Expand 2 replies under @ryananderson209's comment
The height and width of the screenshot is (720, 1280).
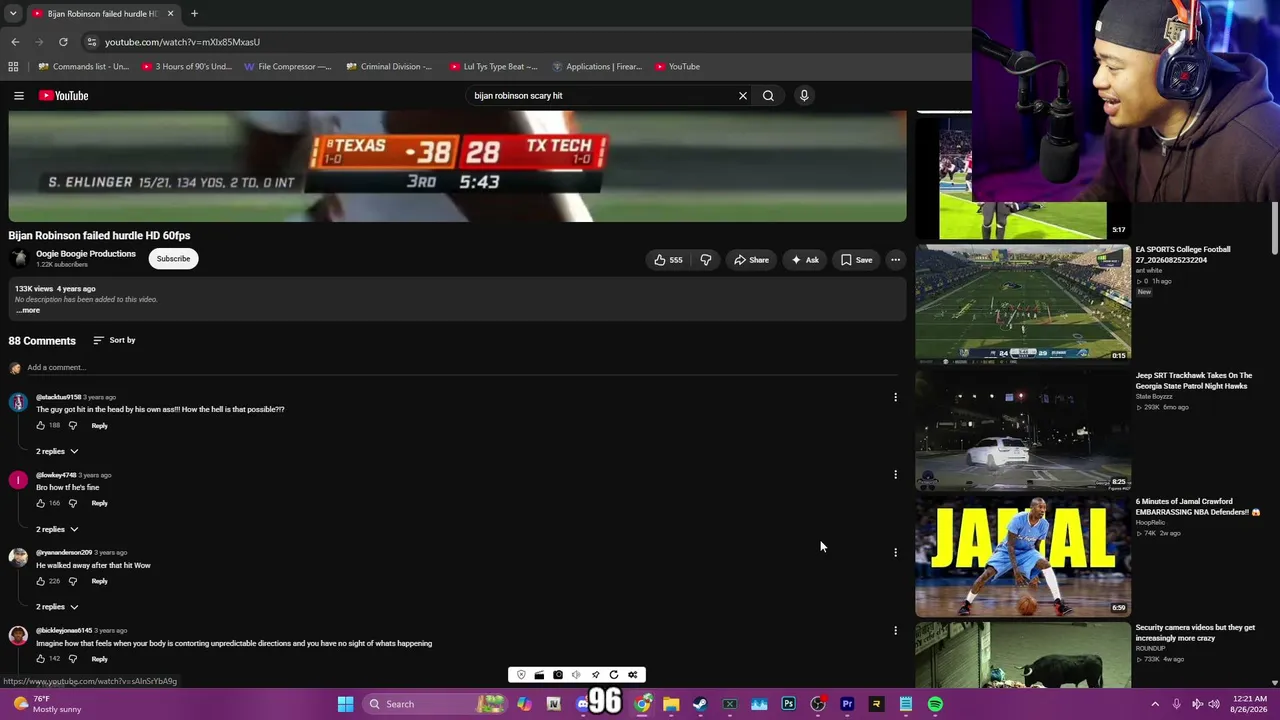[57, 607]
